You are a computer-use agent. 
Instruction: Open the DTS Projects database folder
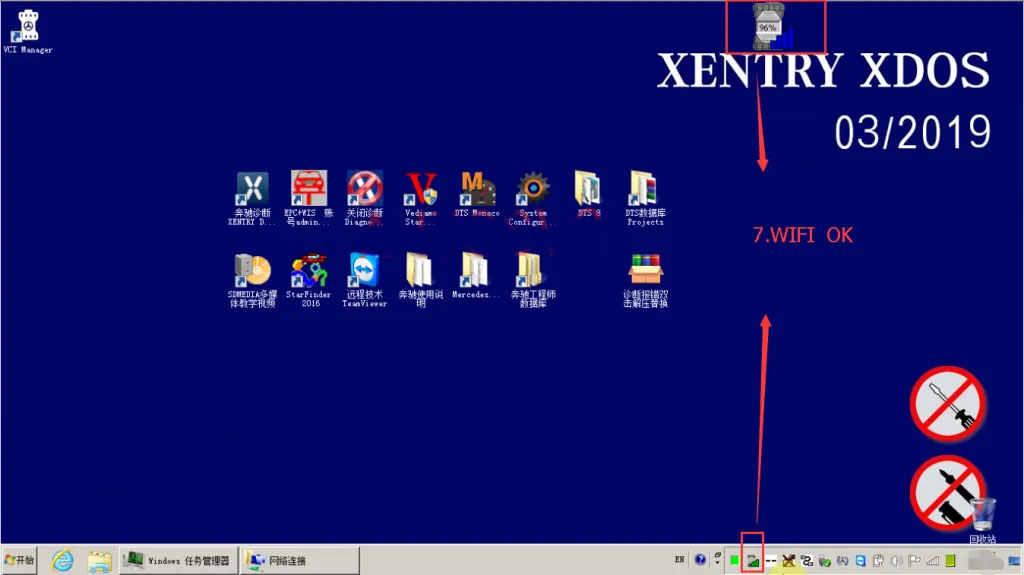pos(645,199)
